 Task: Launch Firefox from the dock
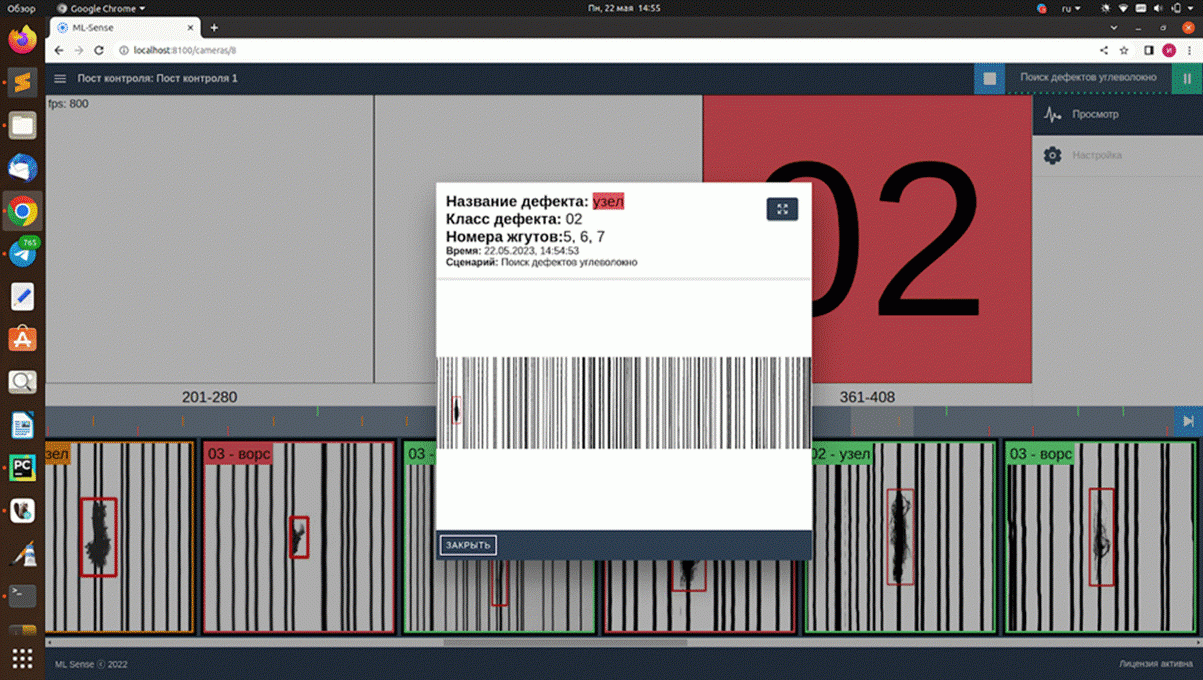click(22, 39)
